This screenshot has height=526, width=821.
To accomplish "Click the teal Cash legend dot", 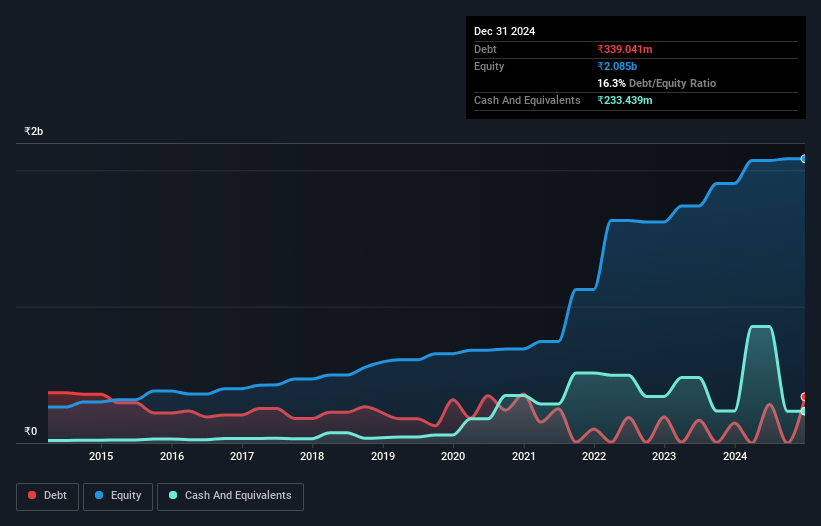I will (x=173, y=495).
